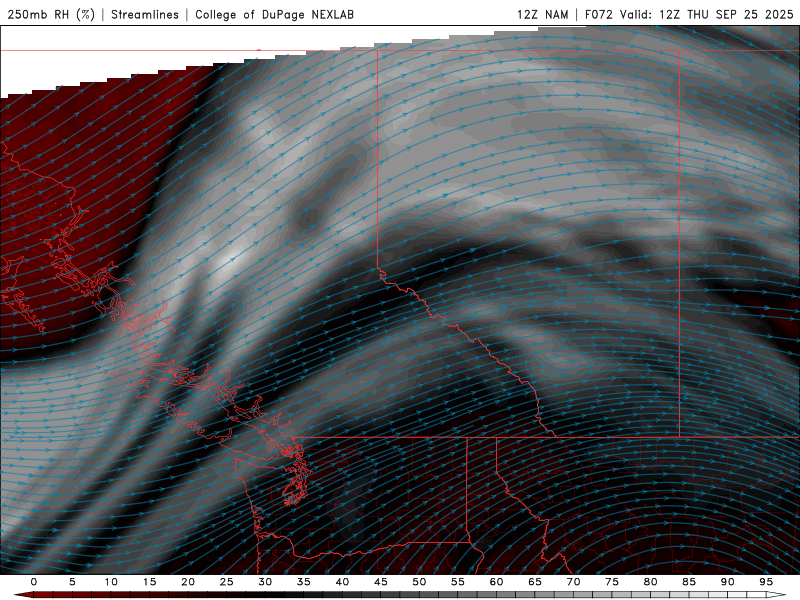800x600 pixels.
Task: Click the 'F072' forecast hour text
Action: click(x=598, y=14)
